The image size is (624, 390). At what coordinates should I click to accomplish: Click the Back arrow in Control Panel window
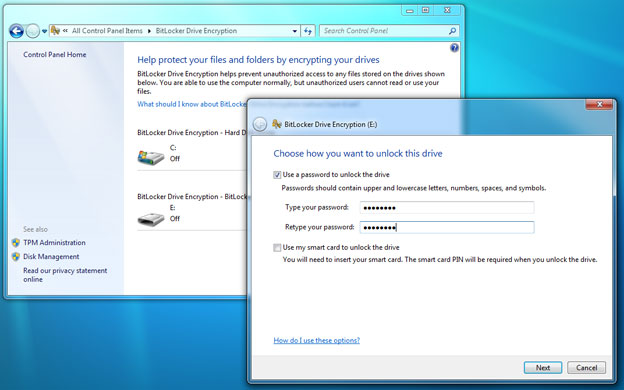tap(16, 31)
